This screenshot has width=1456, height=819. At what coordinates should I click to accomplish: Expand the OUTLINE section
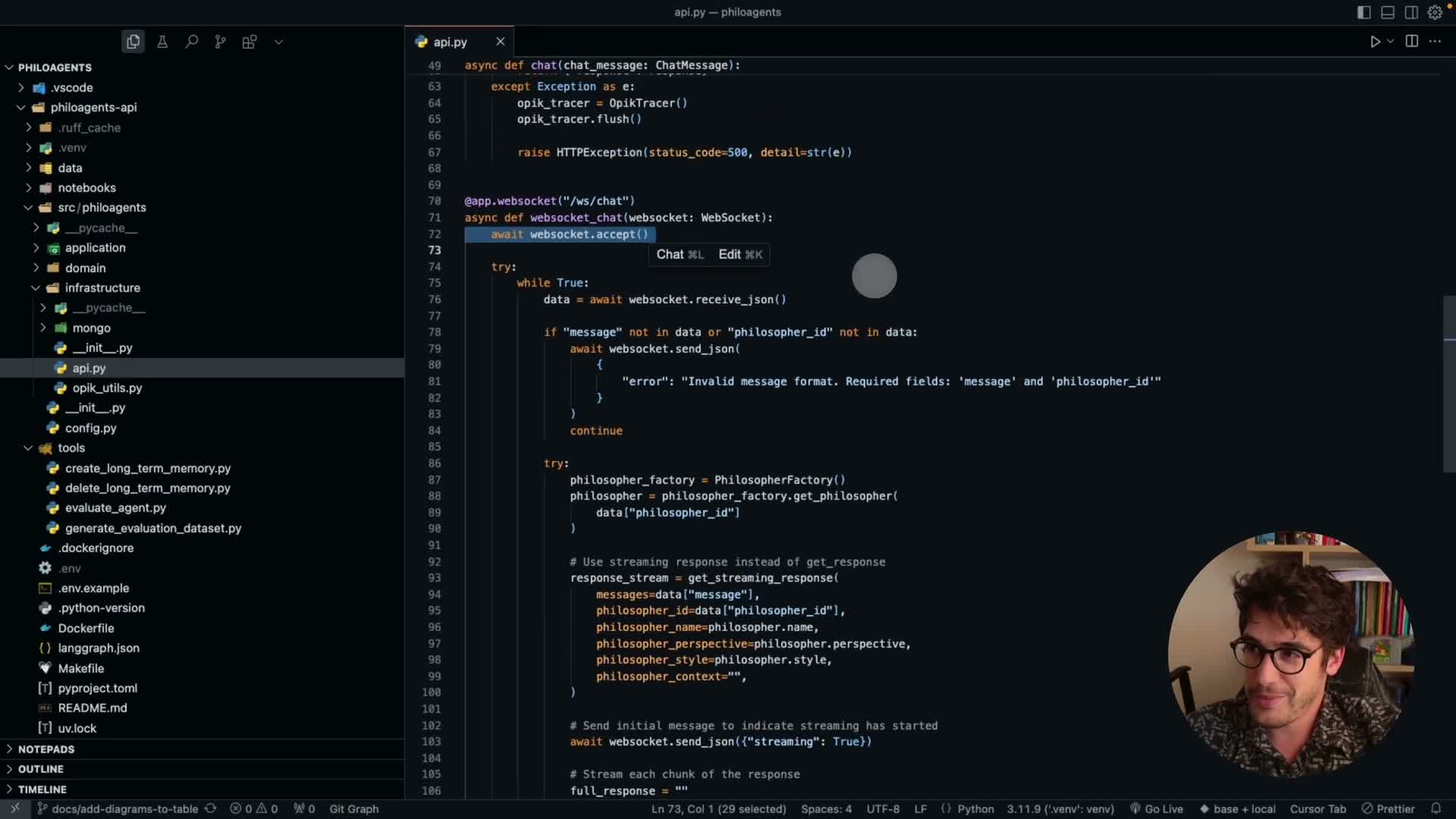pos(41,769)
